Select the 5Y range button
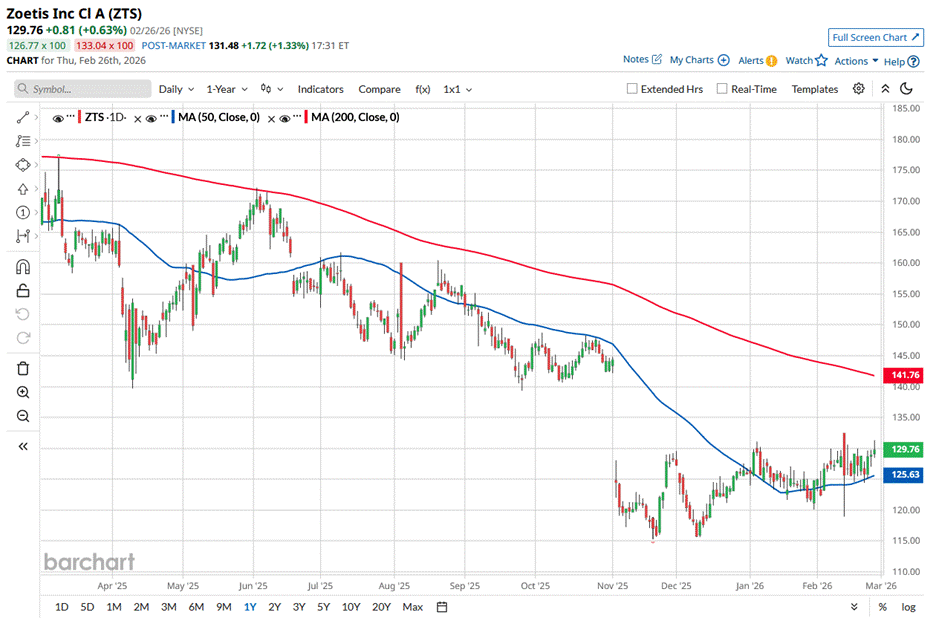936x618 pixels. [324, 607]
